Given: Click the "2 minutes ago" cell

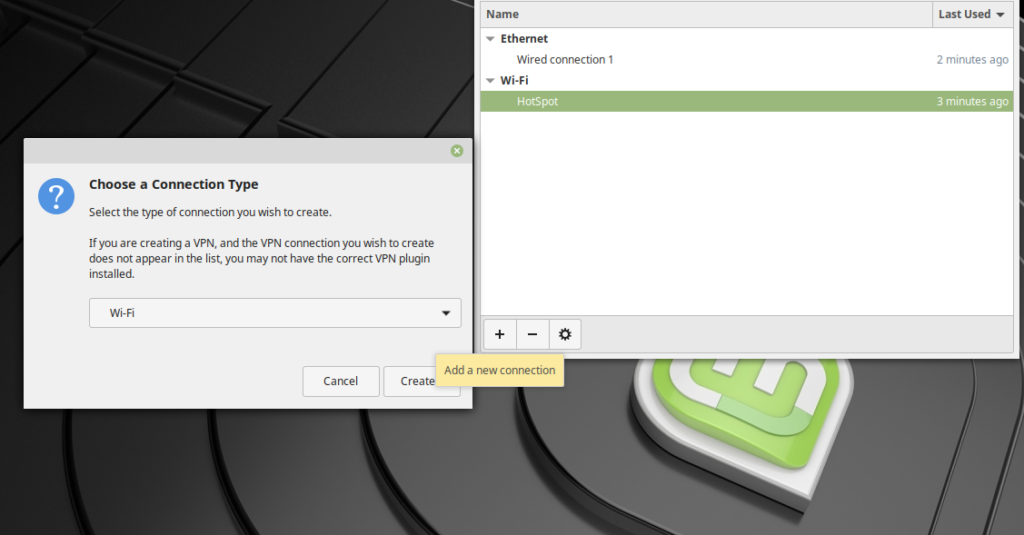Looking at the screenshot, I should [x=972, y=59].
